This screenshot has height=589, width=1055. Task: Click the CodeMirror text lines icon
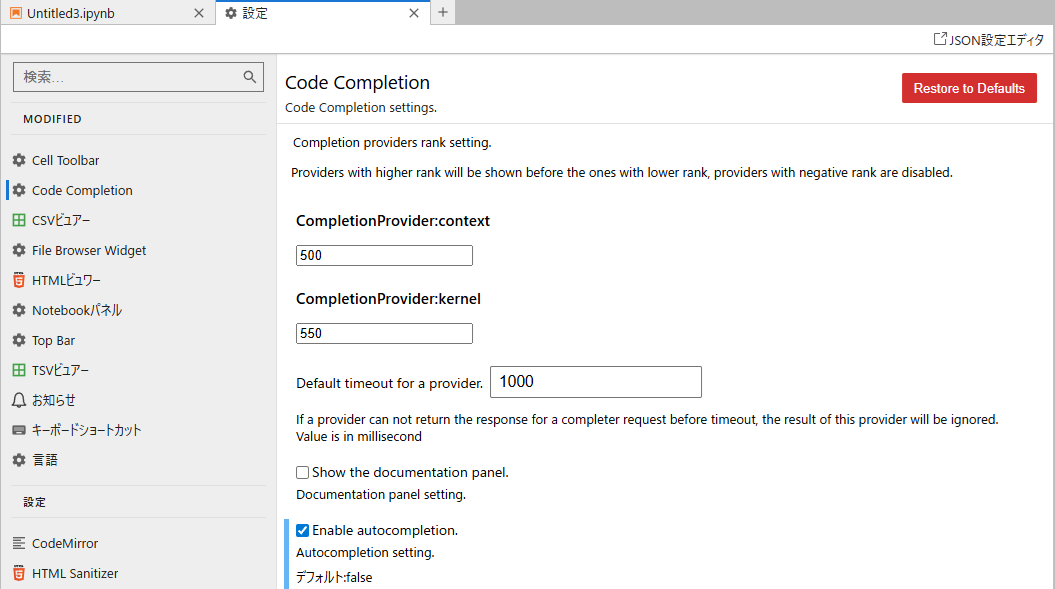pos(18,543)
